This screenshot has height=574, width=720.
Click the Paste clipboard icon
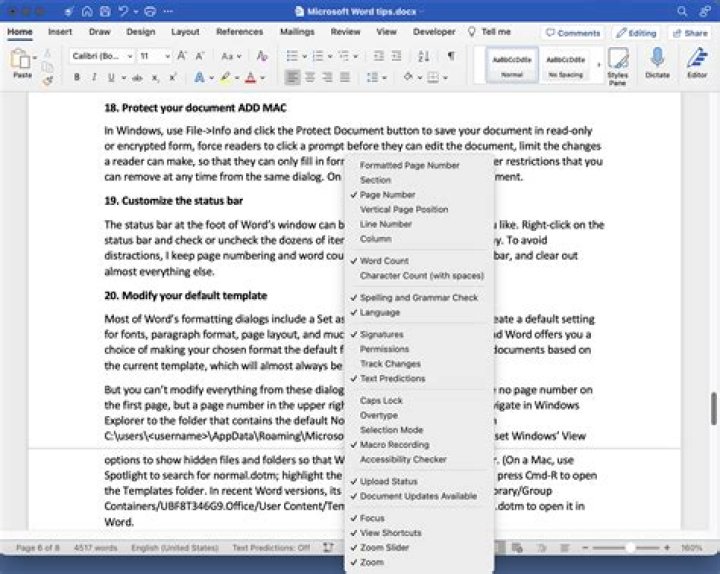20,59
